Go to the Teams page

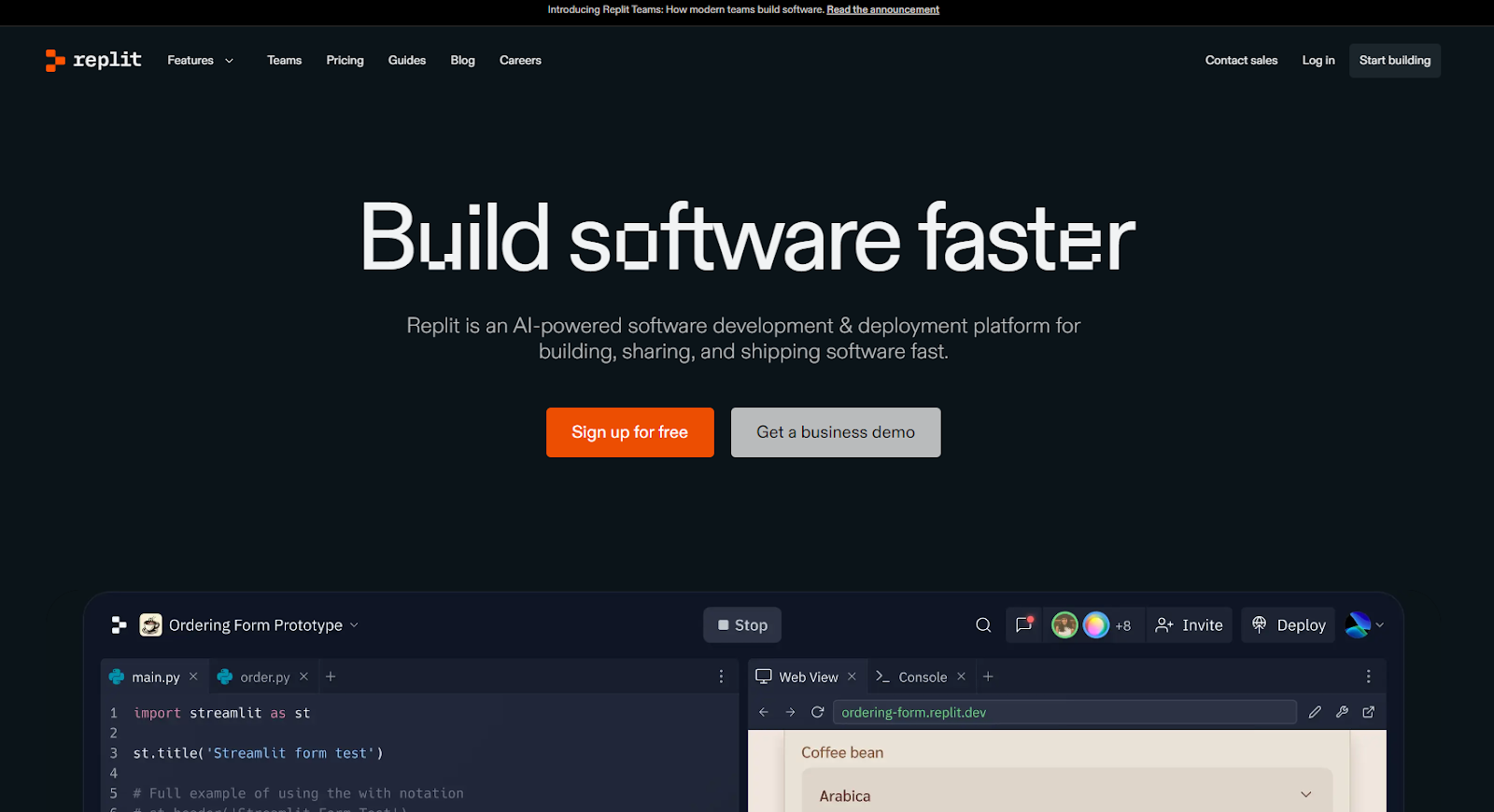click(x=284, y=60)
